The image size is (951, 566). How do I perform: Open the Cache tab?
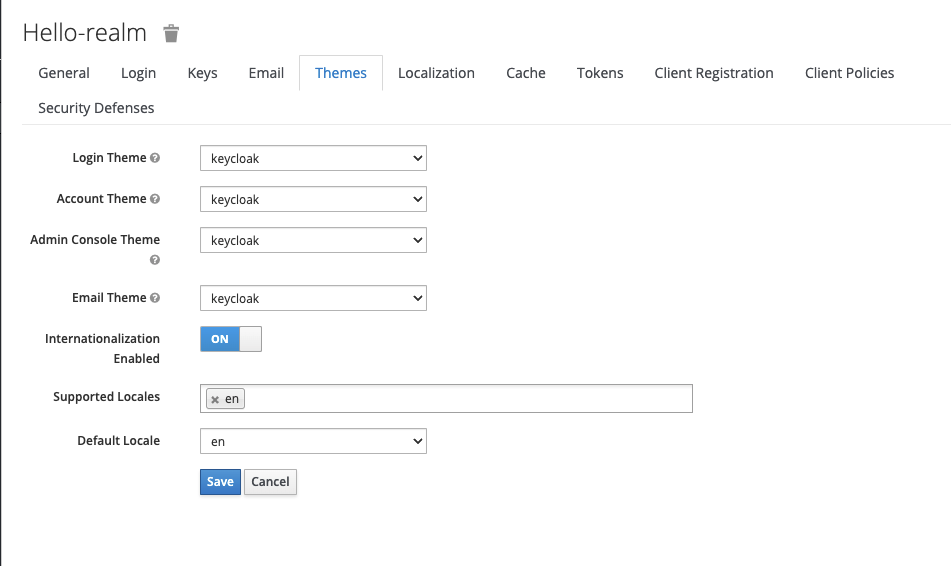tap(526, 73)
